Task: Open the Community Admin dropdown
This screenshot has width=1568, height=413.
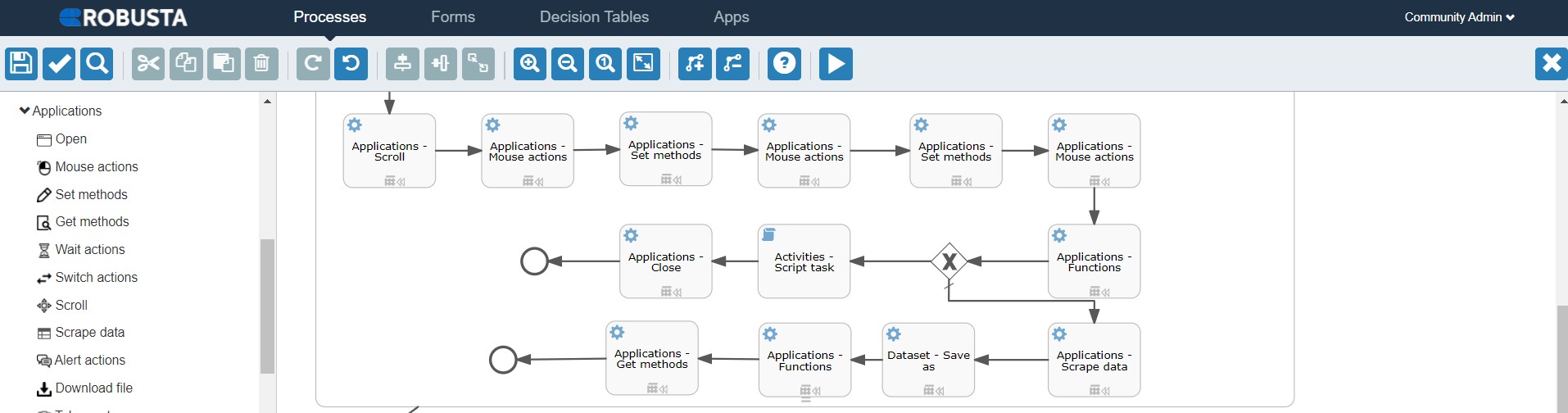Action: pyautogui.click(x=1459, y=17)
